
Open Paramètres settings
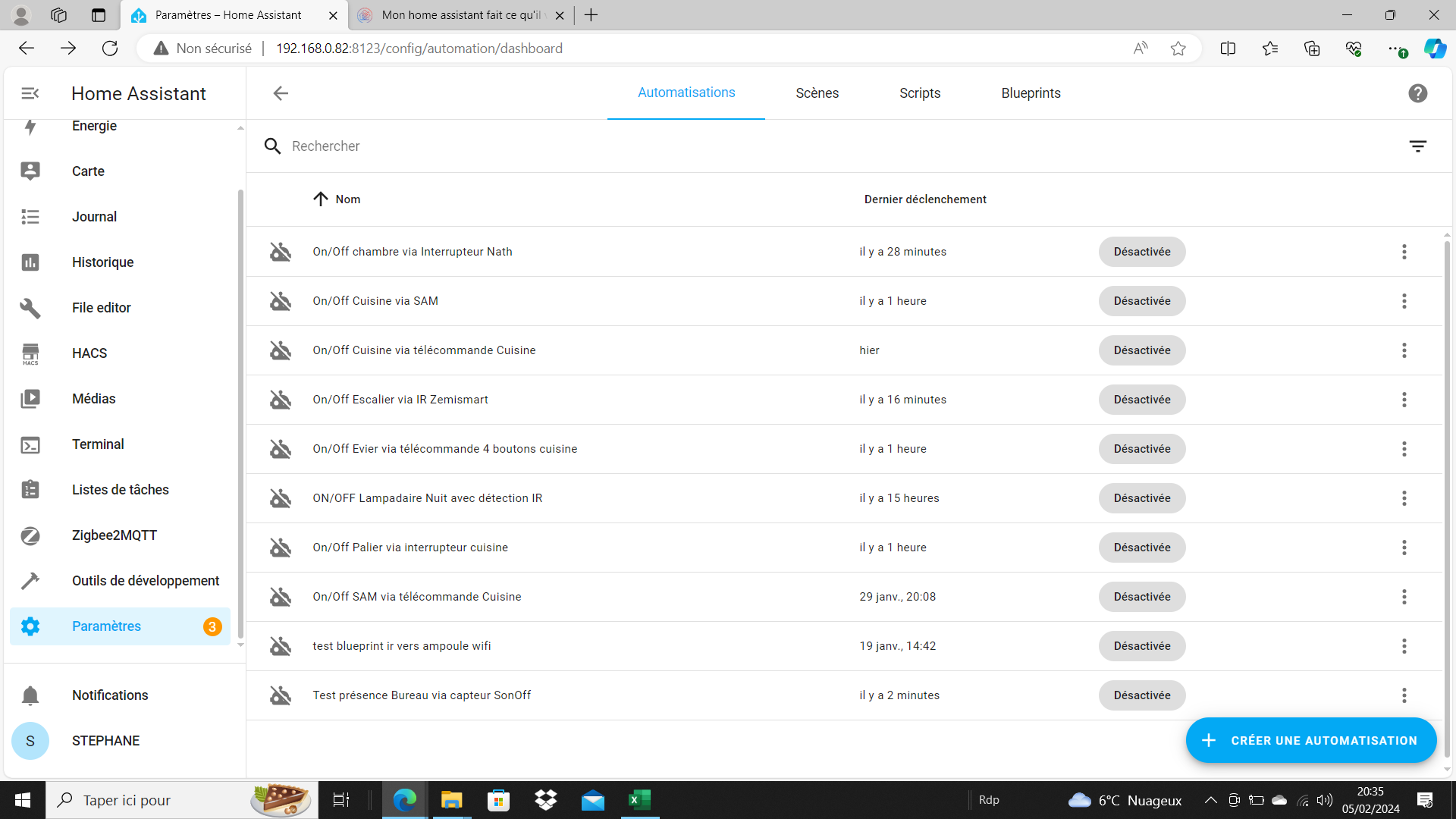coord(120,626)
